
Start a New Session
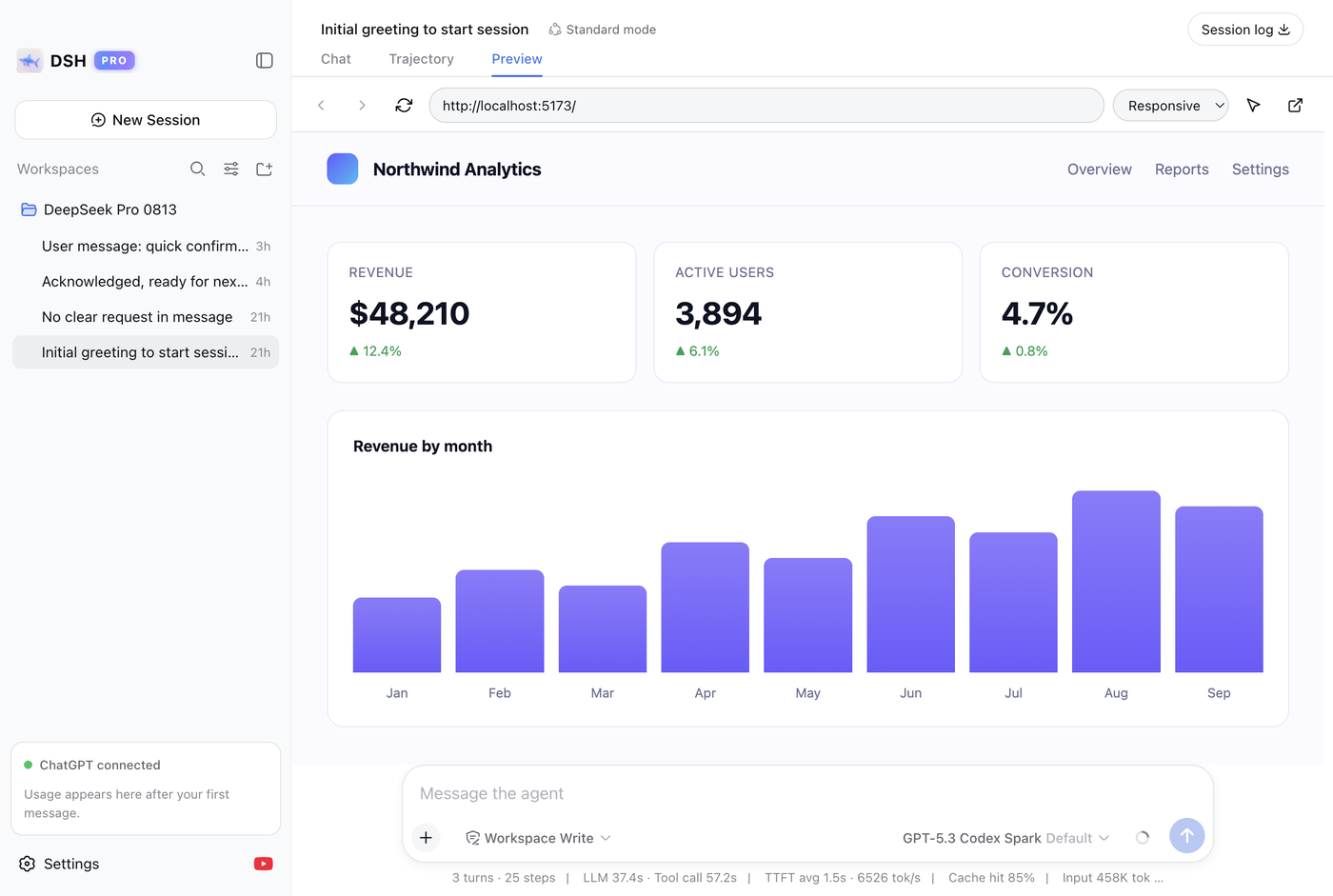pyautogui.click(x=146, y=120)
